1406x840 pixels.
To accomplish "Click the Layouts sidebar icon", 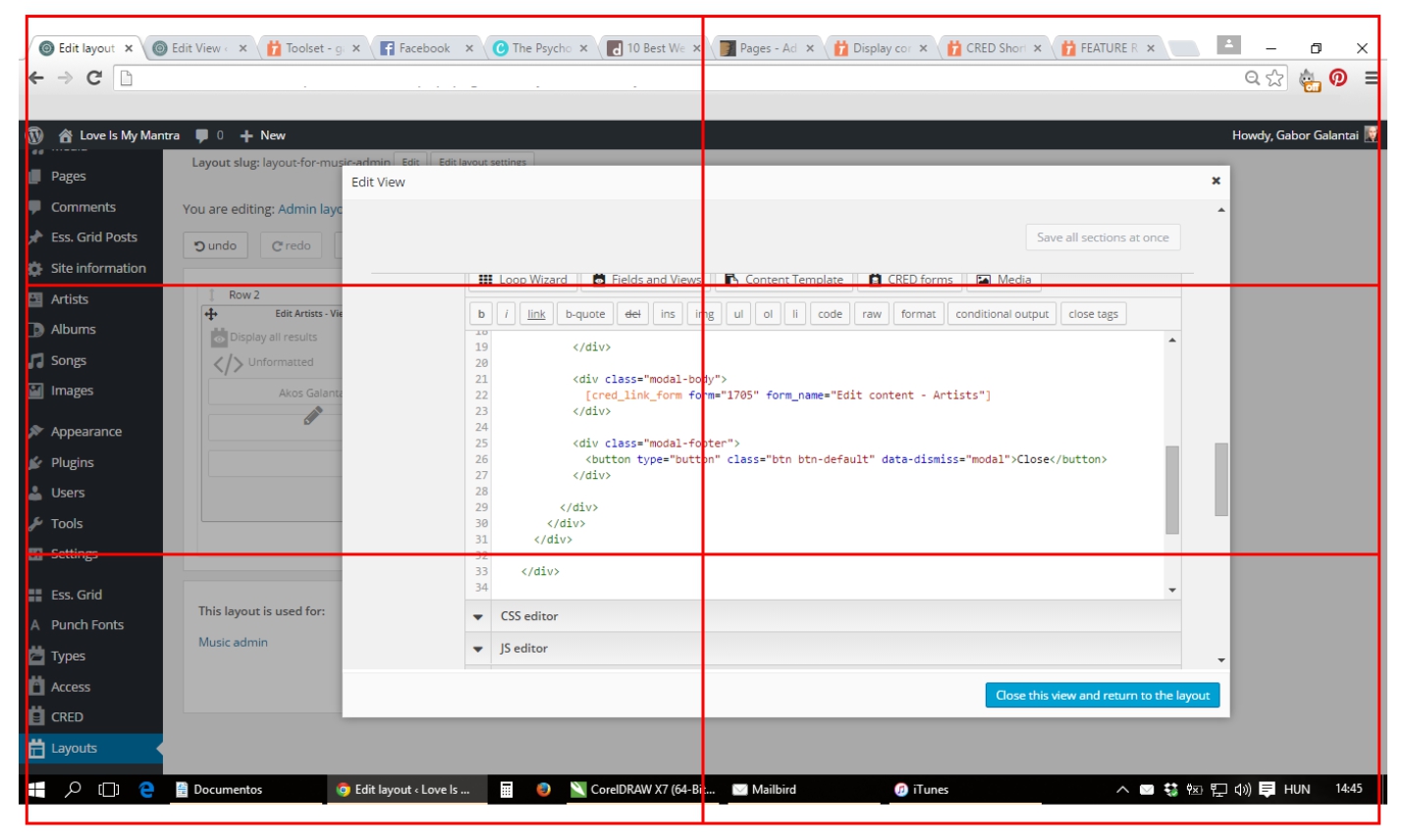I will [x=36, y=748].
